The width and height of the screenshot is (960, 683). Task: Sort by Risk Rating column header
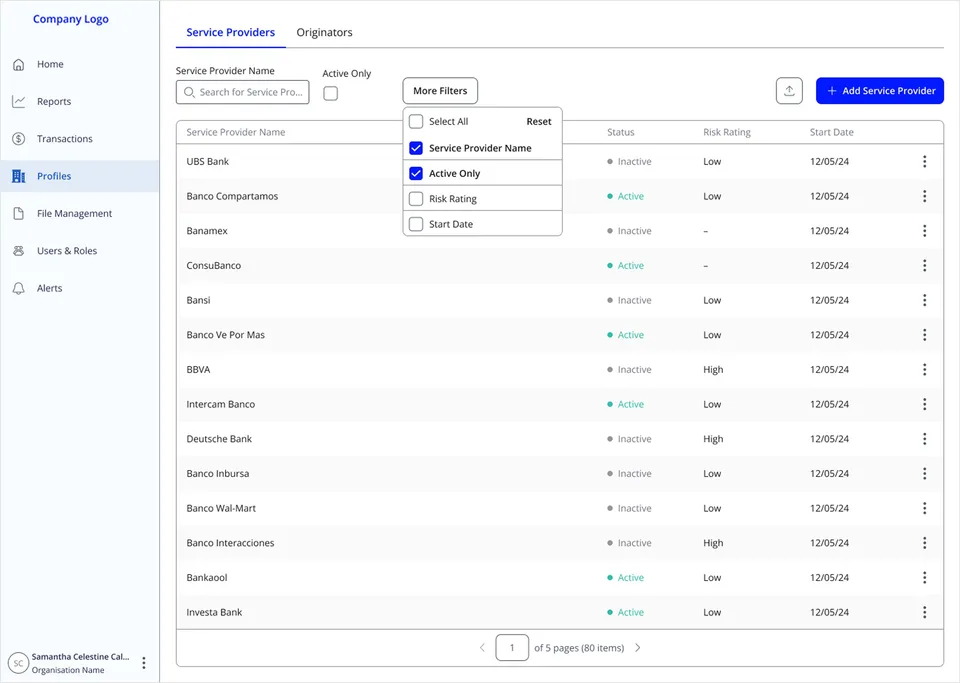coord(727,132)
